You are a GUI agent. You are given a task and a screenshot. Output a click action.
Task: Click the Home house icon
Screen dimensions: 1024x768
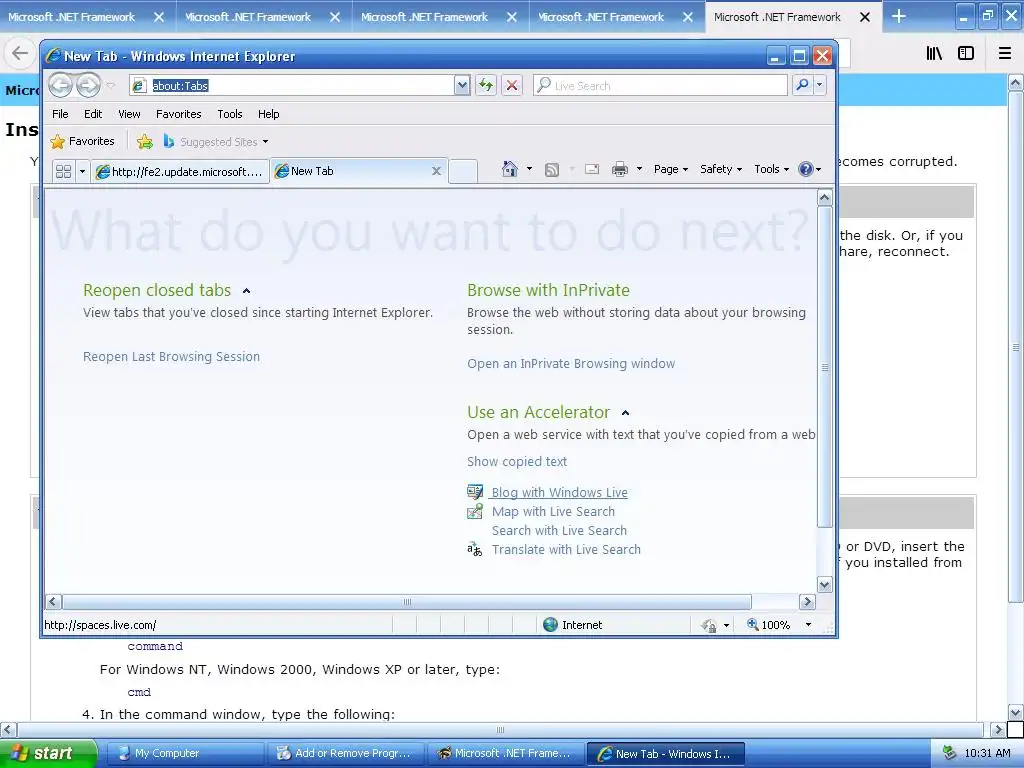(509, 169)
